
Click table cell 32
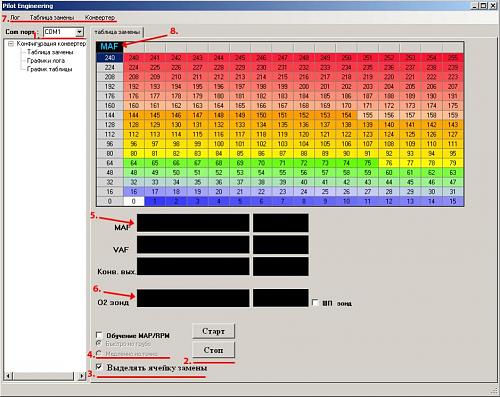(x=134, y=182)
